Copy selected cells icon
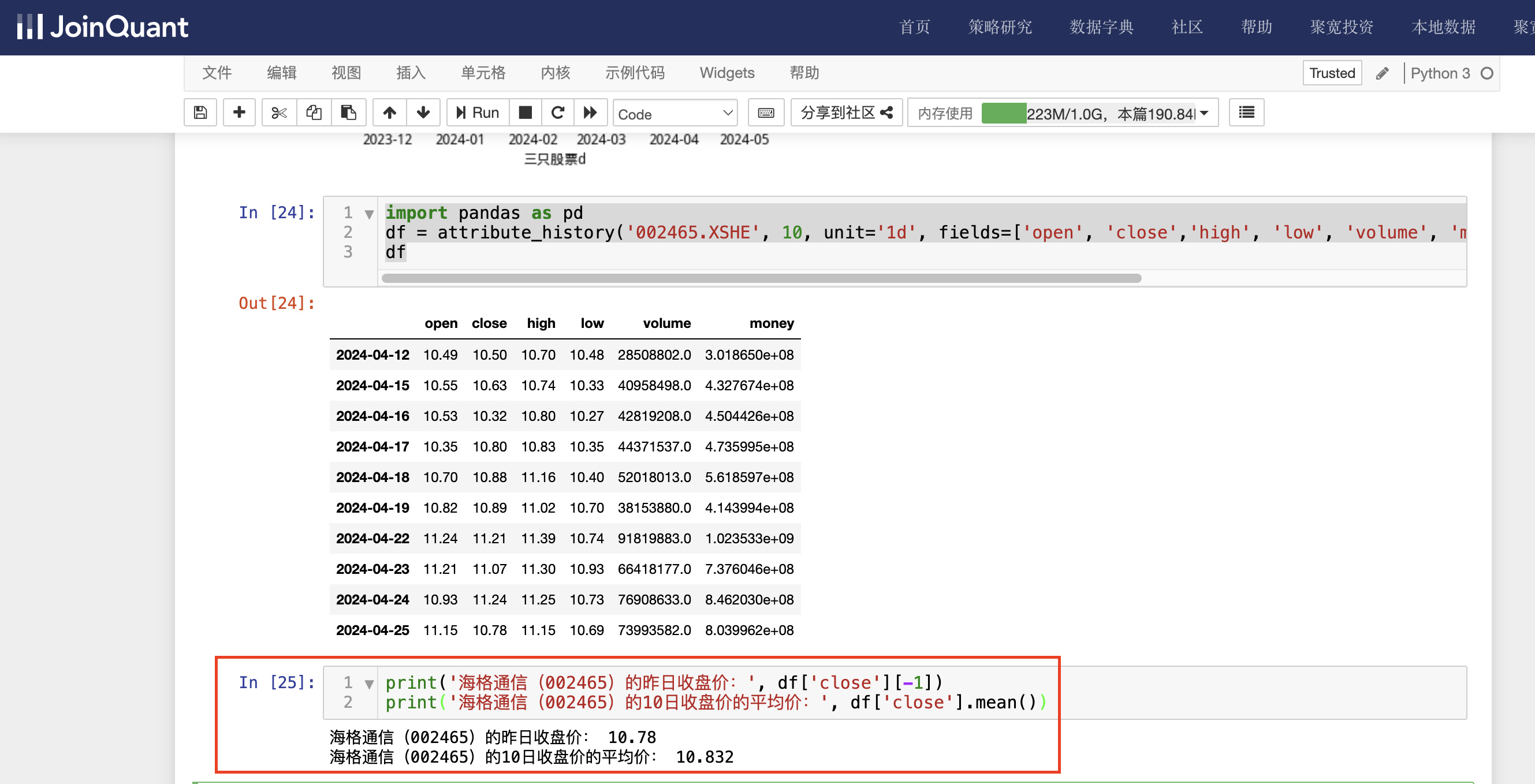The image size is (1535, 784). pos(314,113)
